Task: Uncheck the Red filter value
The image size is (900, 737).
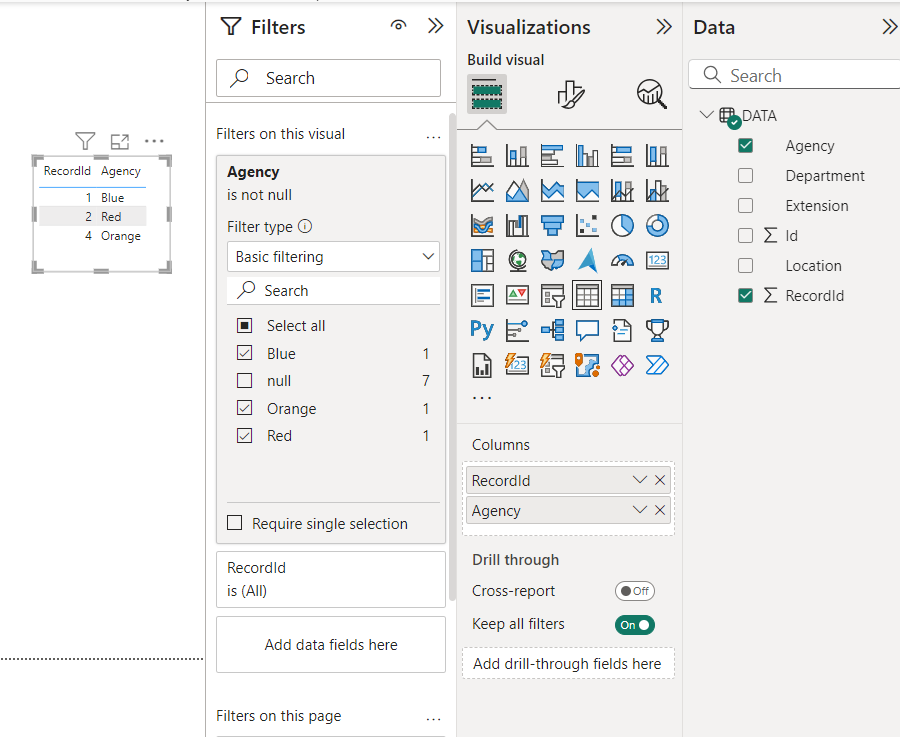Action: (x=245, y=436)
